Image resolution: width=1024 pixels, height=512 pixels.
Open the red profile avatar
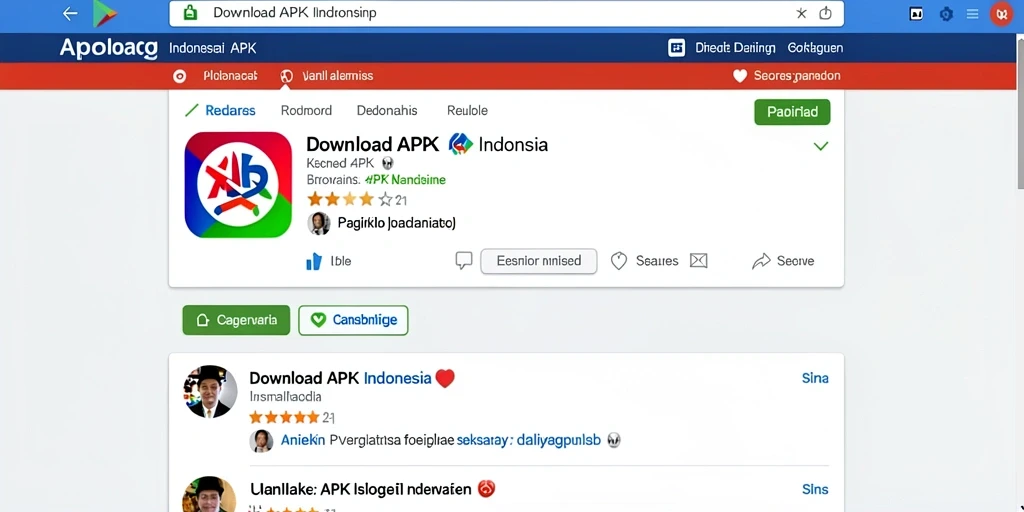click(1001, 14)
